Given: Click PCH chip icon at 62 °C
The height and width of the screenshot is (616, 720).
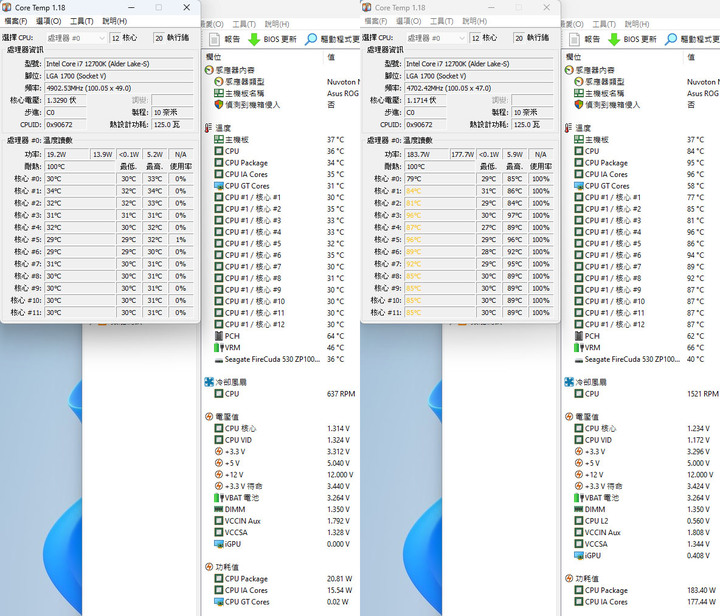Looking at the screenshot, I should tap(579, 336).
